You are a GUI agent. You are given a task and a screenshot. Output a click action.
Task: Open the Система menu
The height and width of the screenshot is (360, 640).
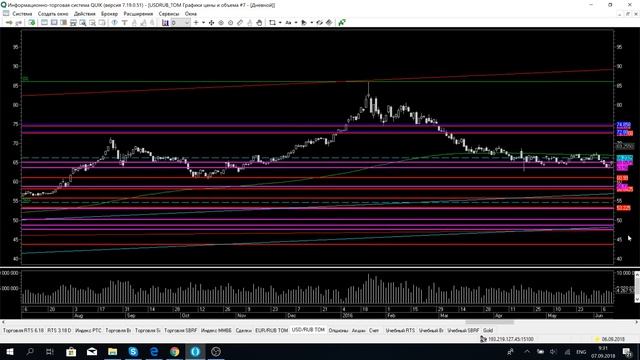click(22, 13)
